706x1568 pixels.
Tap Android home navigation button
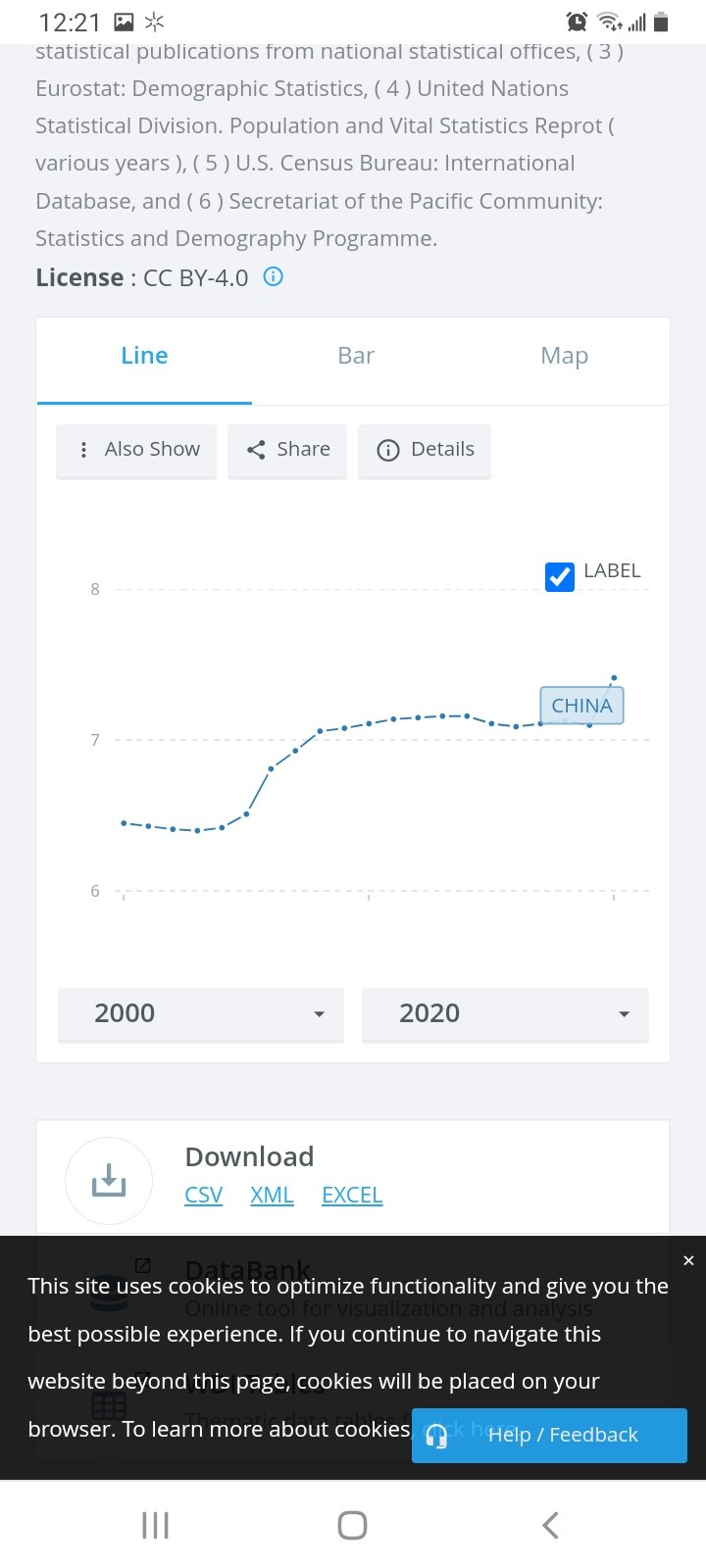352,1525
